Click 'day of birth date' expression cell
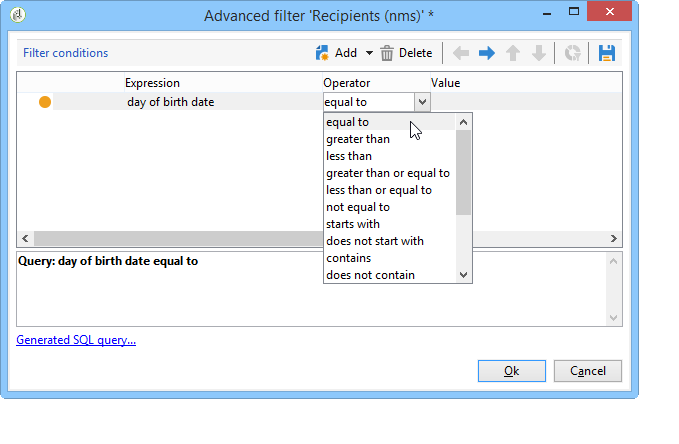 [x=170, y=101]
